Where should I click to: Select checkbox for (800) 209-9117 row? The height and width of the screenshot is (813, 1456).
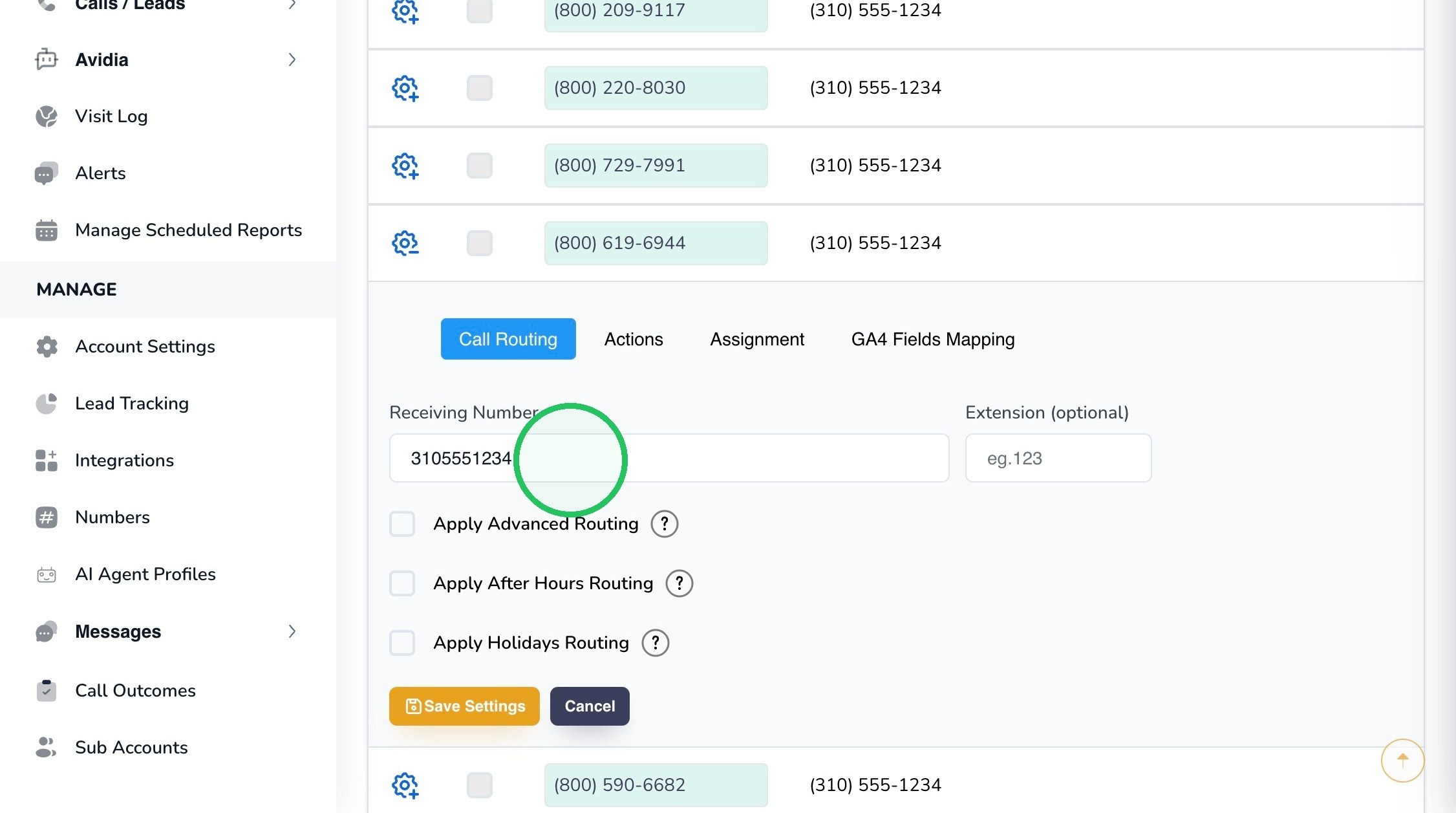pyautogui.click(x=480, y=10)
